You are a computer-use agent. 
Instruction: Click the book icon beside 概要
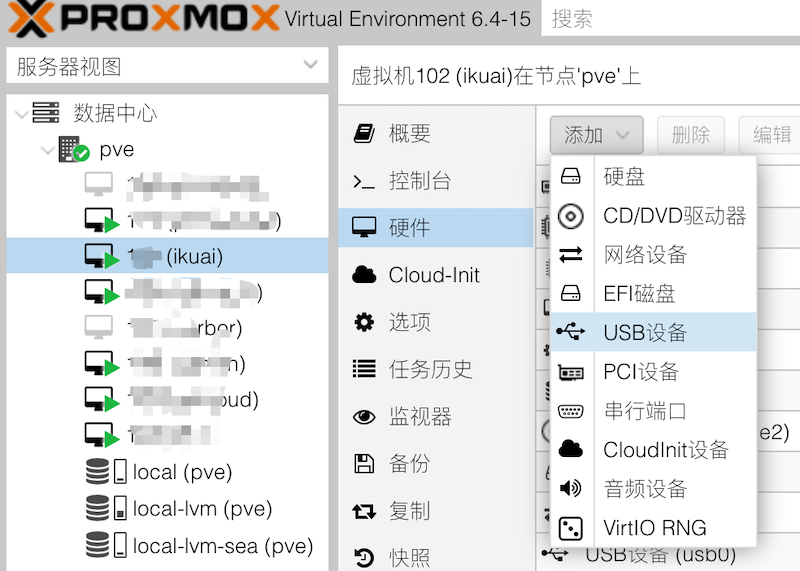click(364, 133)
